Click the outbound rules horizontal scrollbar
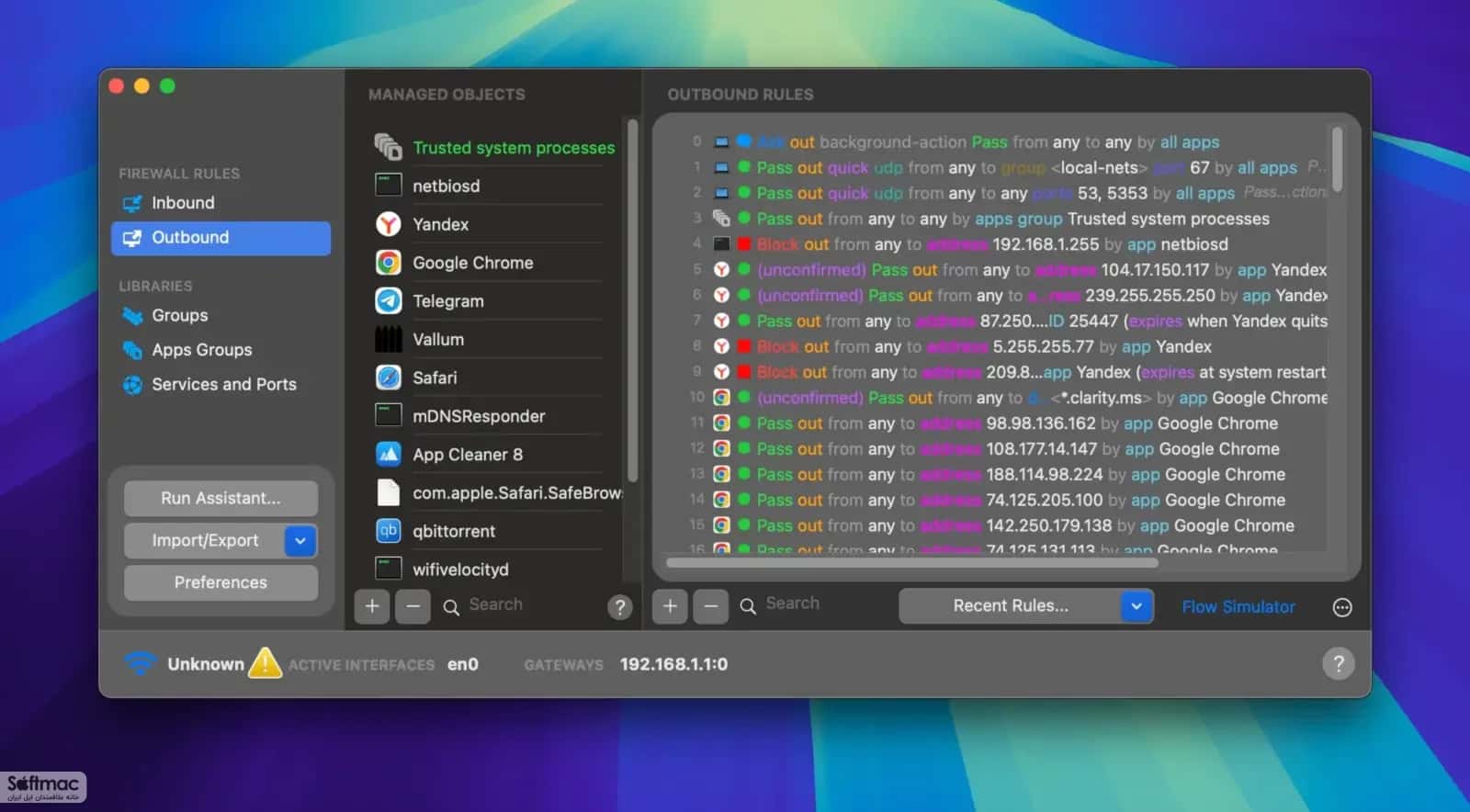Screen dimensions: 1470x812 [911, 562]
